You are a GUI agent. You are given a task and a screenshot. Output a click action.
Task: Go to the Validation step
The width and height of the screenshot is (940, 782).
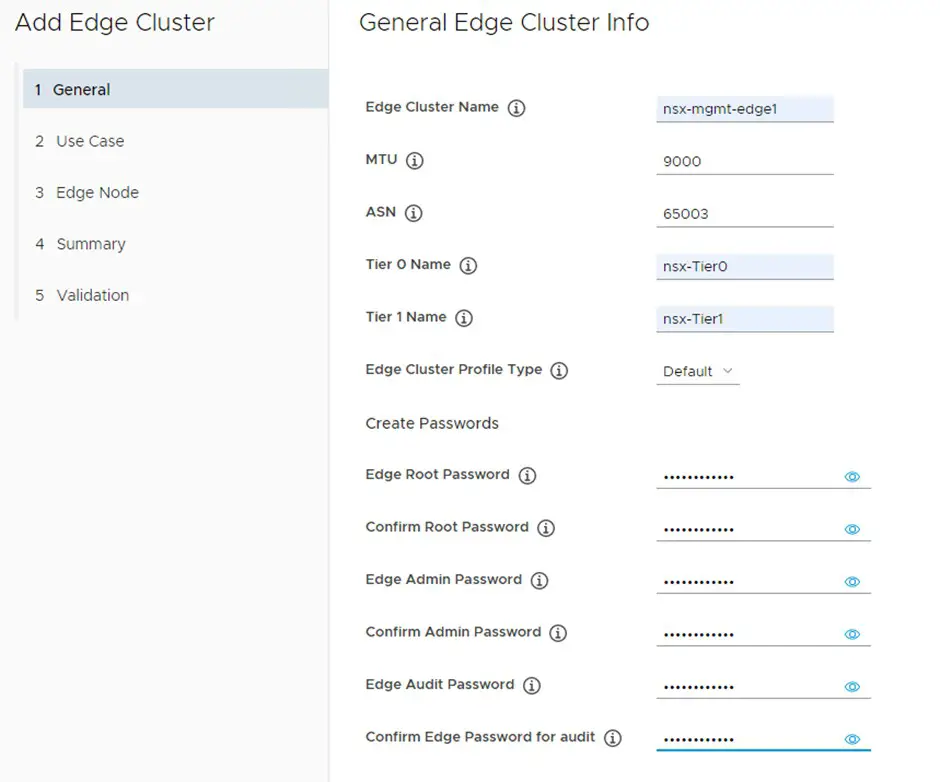94,295
